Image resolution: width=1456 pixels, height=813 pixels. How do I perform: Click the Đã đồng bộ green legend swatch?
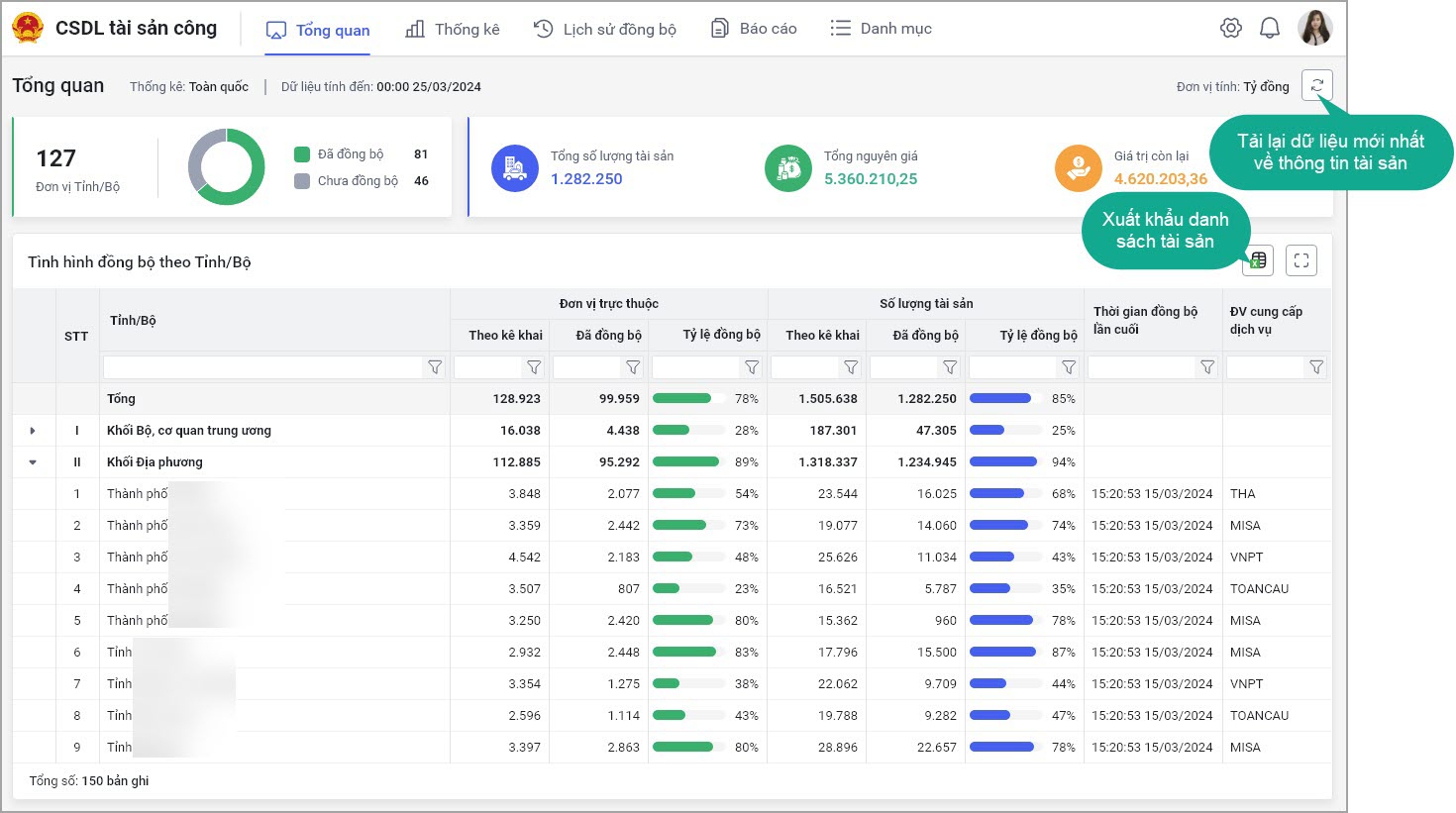(302, 154)
